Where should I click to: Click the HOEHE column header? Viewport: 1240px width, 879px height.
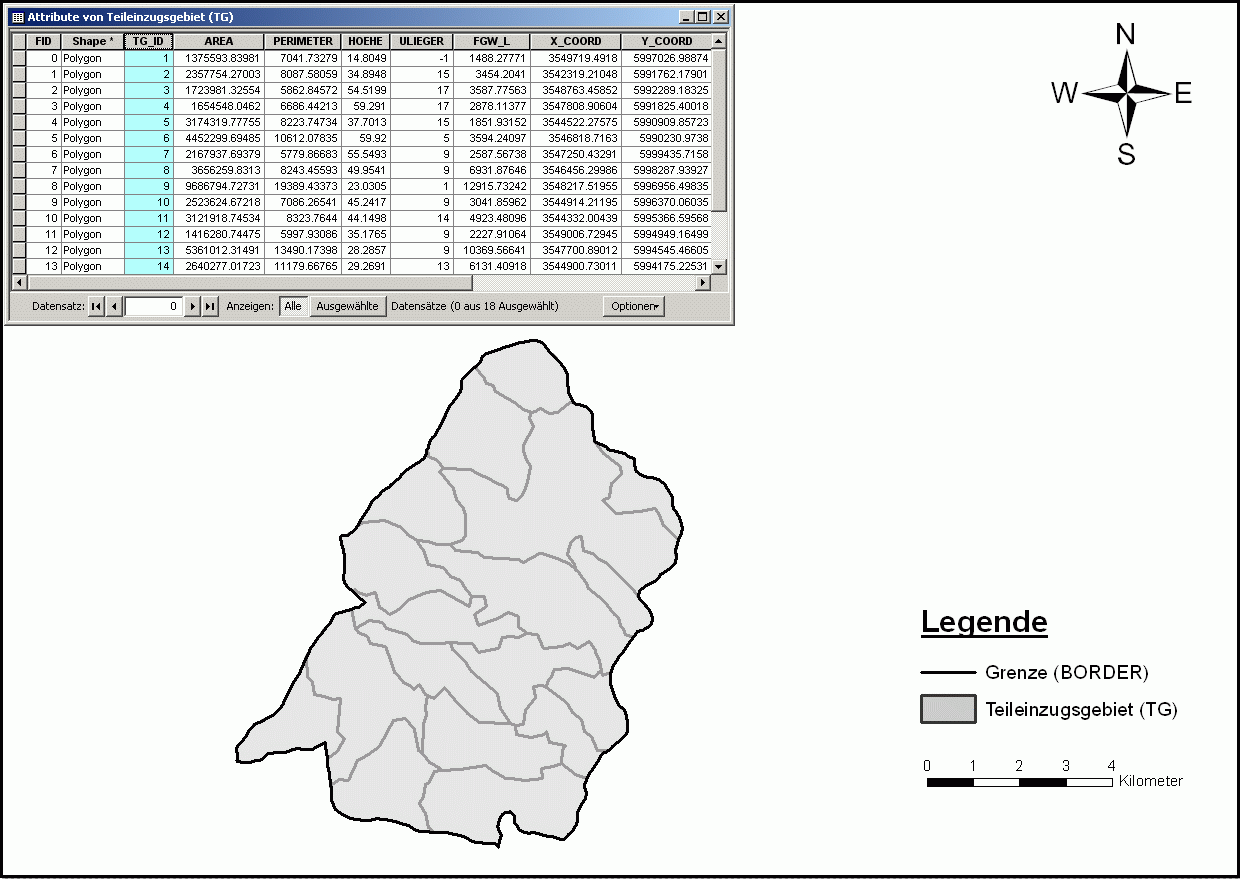[x=365, y=42]
